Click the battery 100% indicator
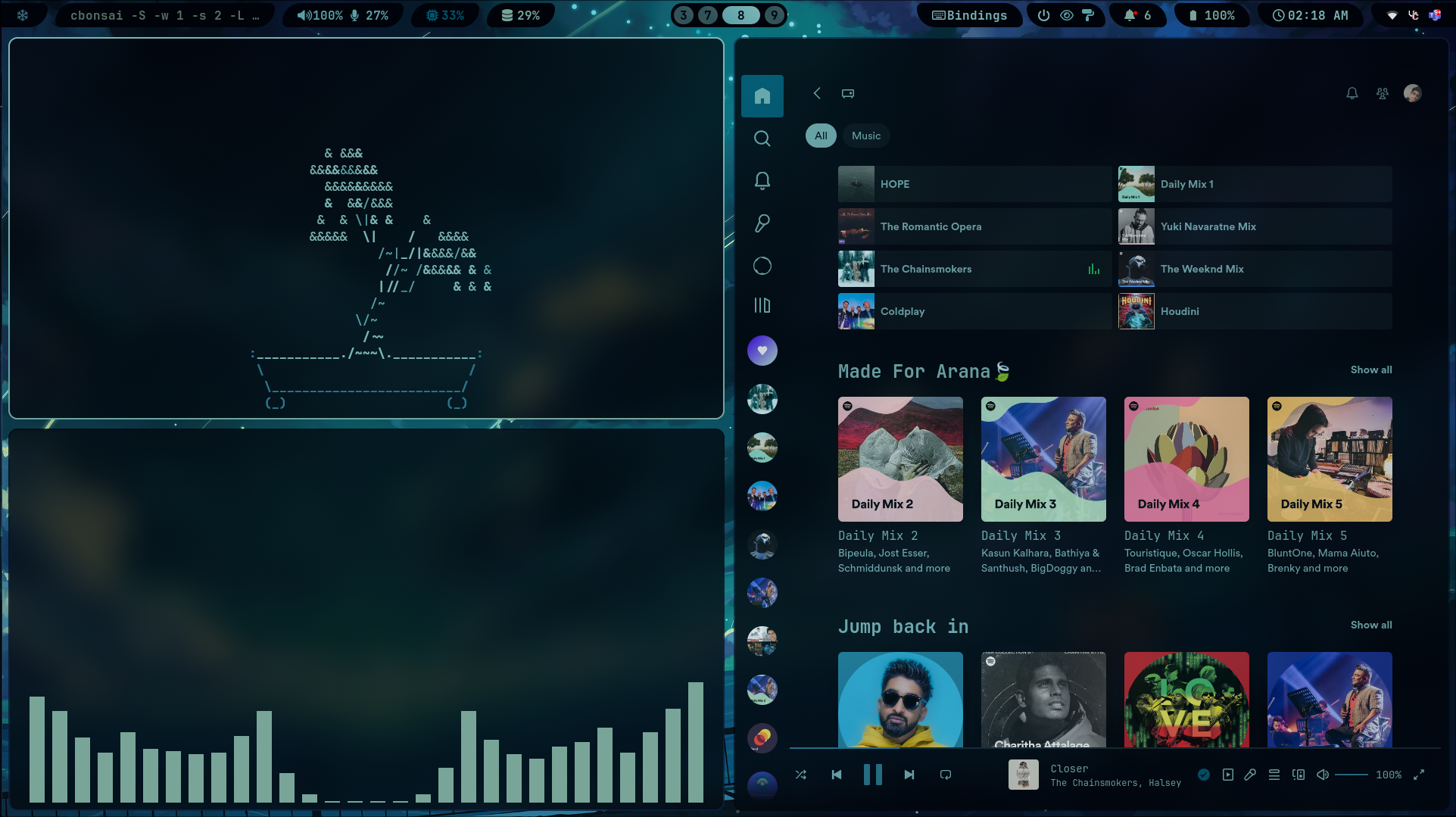Screen dimensions: 1456x817 (x=1211, y=15)
